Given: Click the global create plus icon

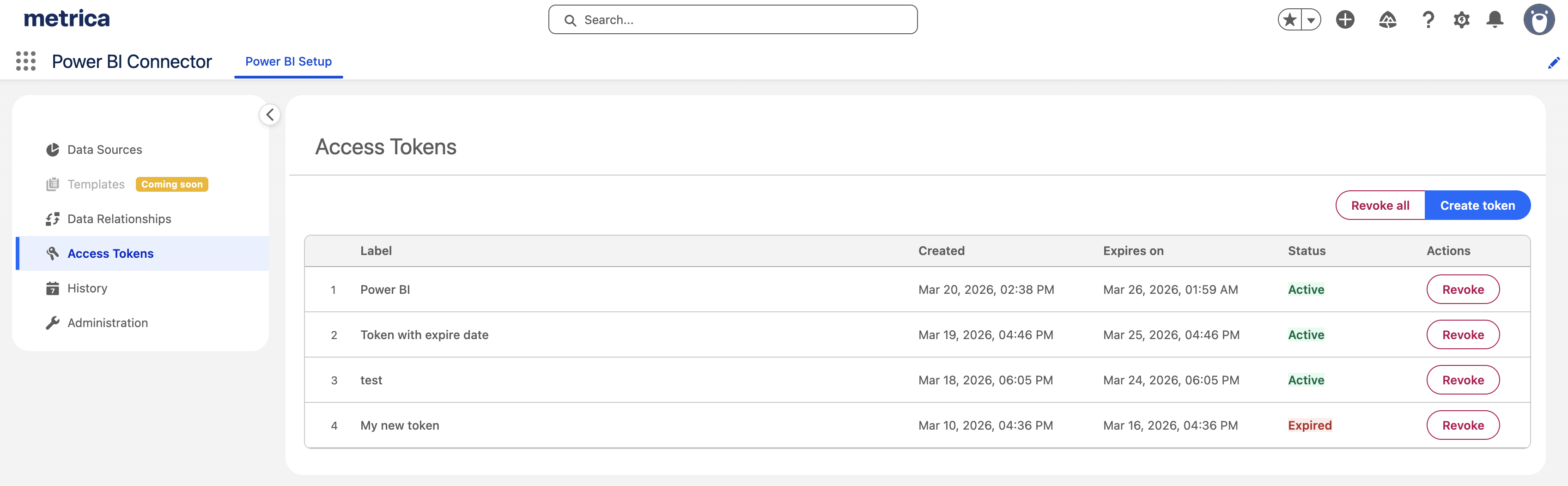Looking at the screenshot, I should pyautogui.click(x=1344, y=20).
